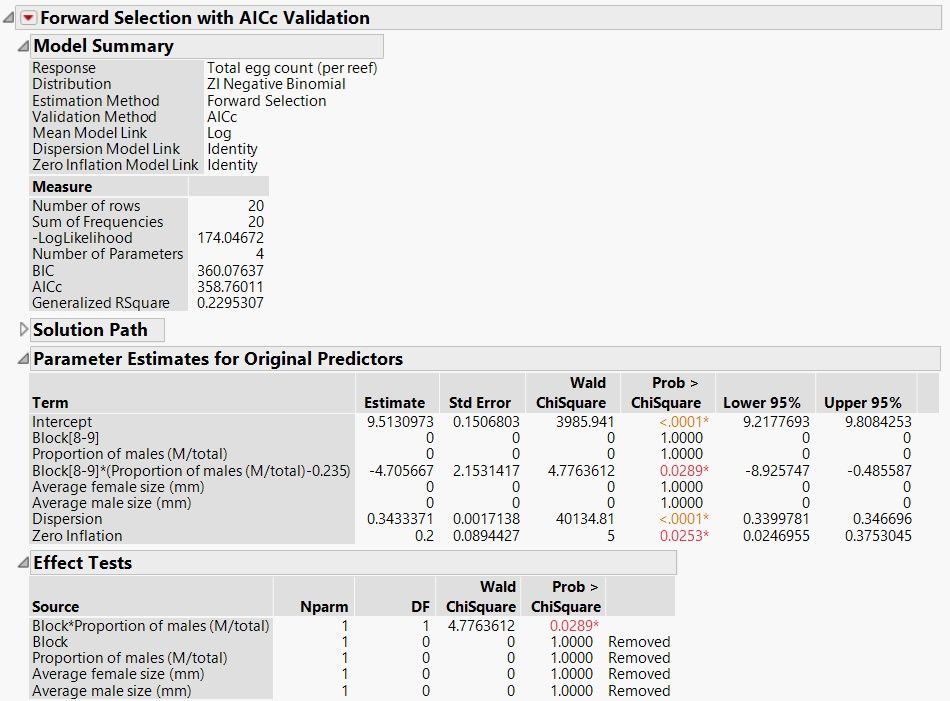Click the Source column header in Effect Tests
The width and height of the screenshot is (950, 701).
[55, 606]
